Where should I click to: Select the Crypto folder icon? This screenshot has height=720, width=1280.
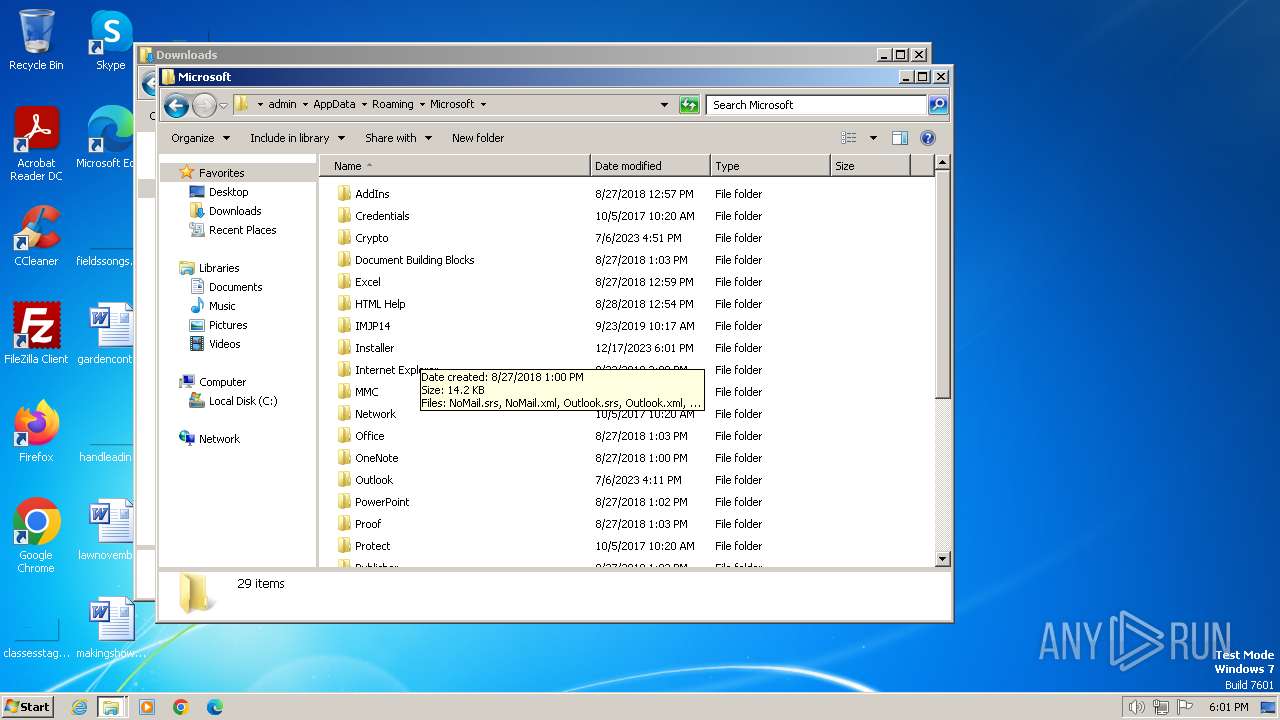[344, 238]
